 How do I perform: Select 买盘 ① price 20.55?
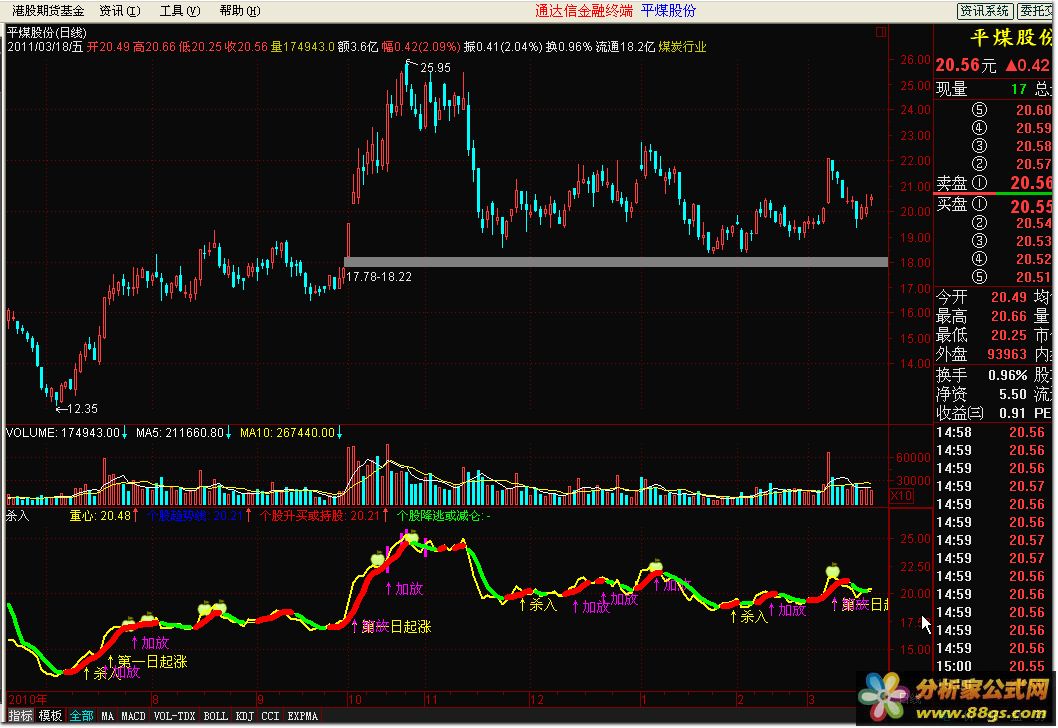tap(1030, 206)
